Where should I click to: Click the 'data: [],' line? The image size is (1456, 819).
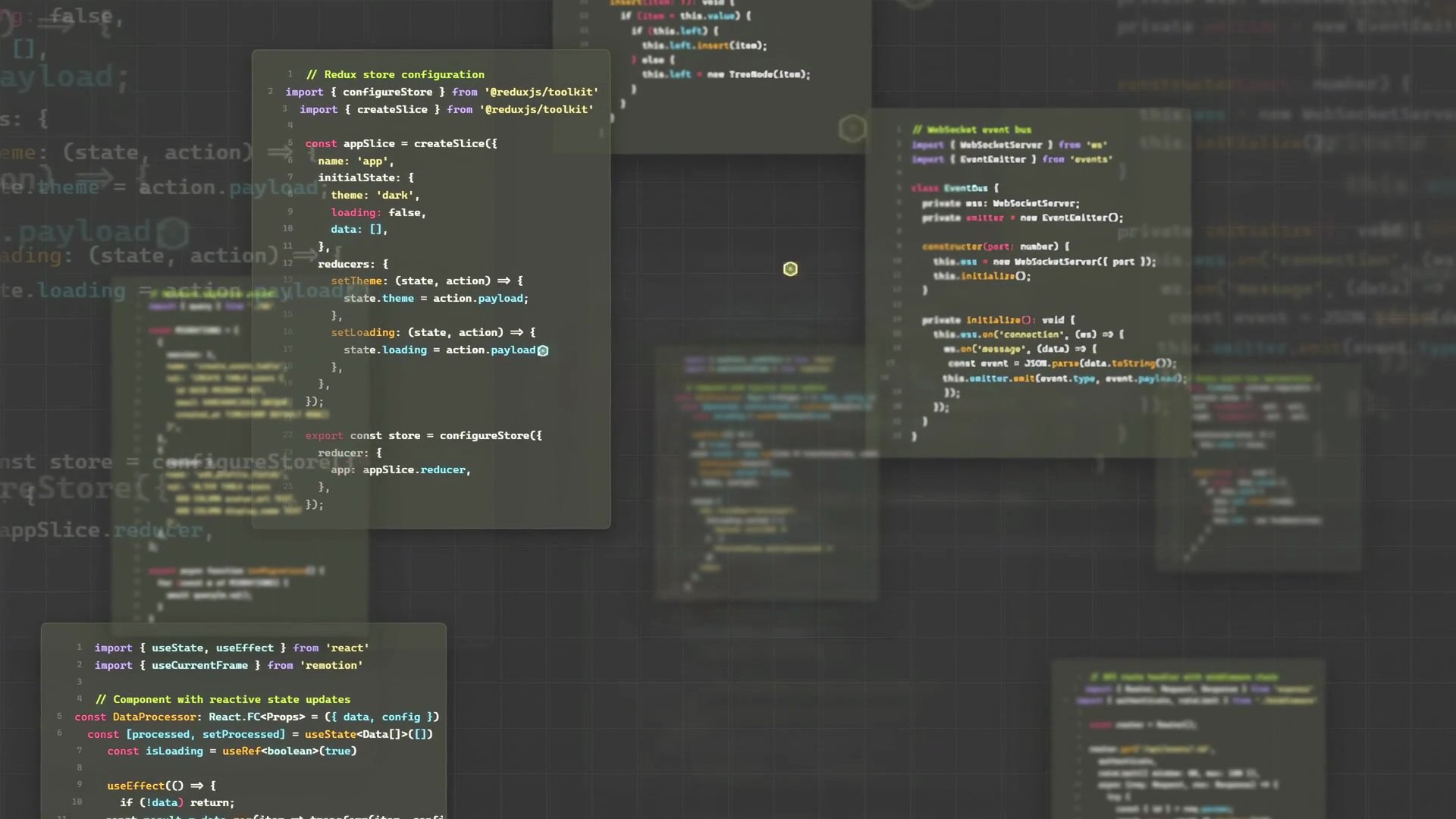(x=359, y=229)
